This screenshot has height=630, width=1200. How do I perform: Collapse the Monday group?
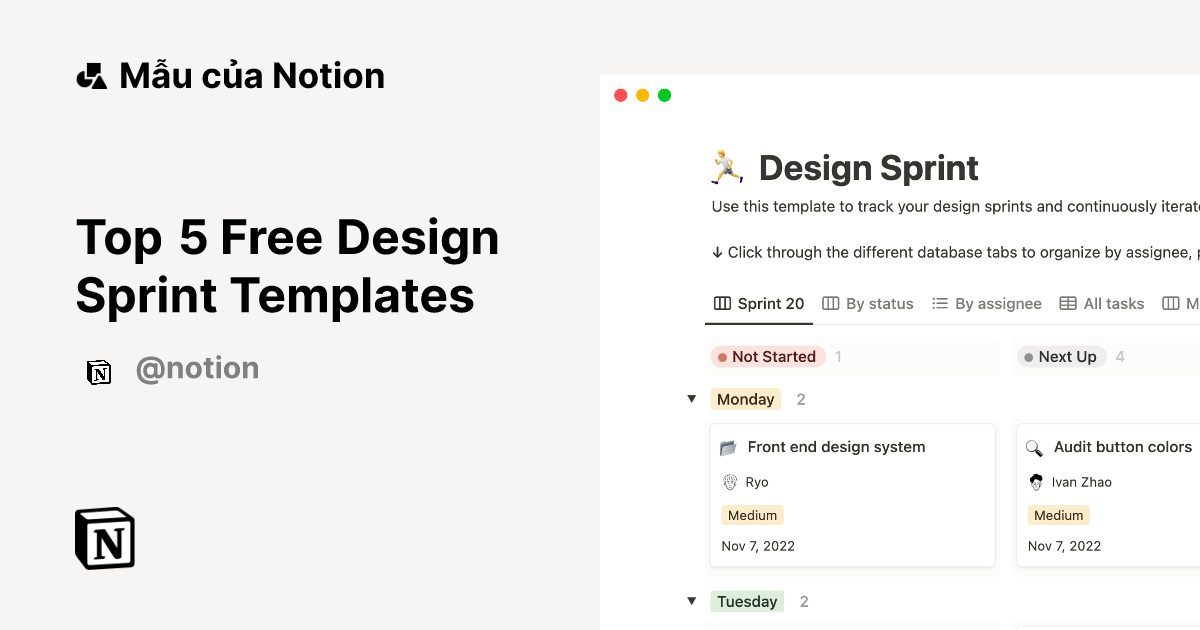(692, 398)
